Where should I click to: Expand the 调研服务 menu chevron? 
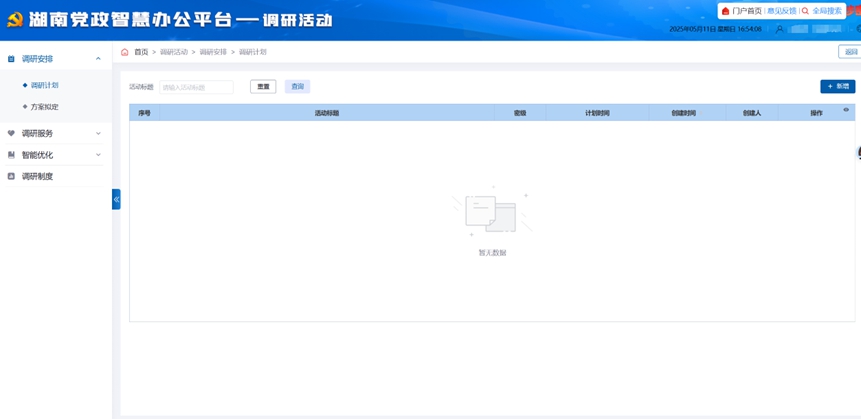coord(98,133)
